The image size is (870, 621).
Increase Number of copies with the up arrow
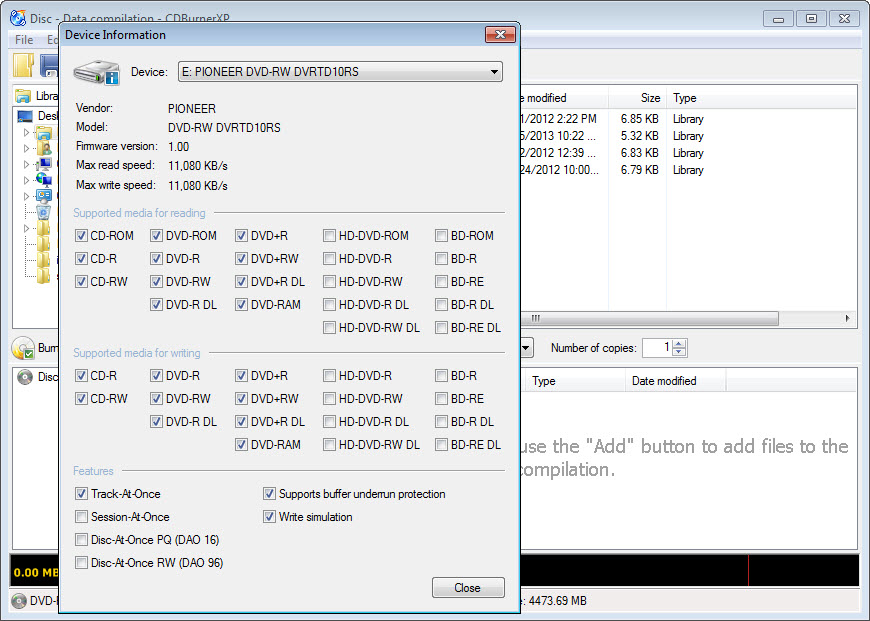679,344
